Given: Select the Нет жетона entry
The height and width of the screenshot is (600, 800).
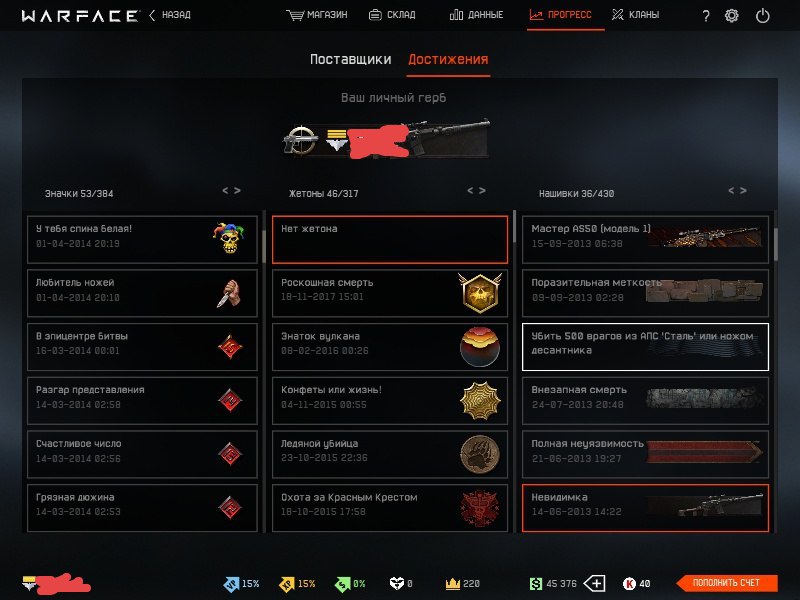Looking at the screenshot, I should [x=390, y=239].
